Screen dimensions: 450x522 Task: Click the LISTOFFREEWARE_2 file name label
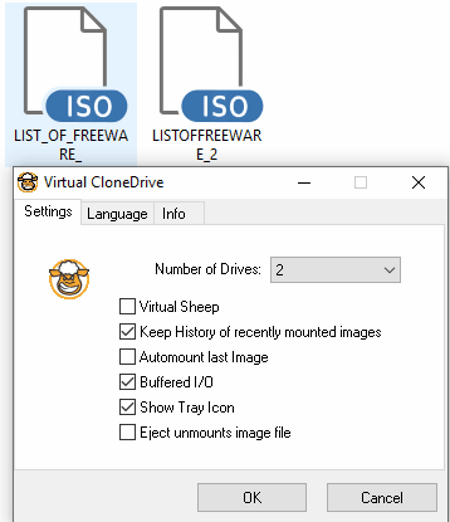click(x=207, y=145)
